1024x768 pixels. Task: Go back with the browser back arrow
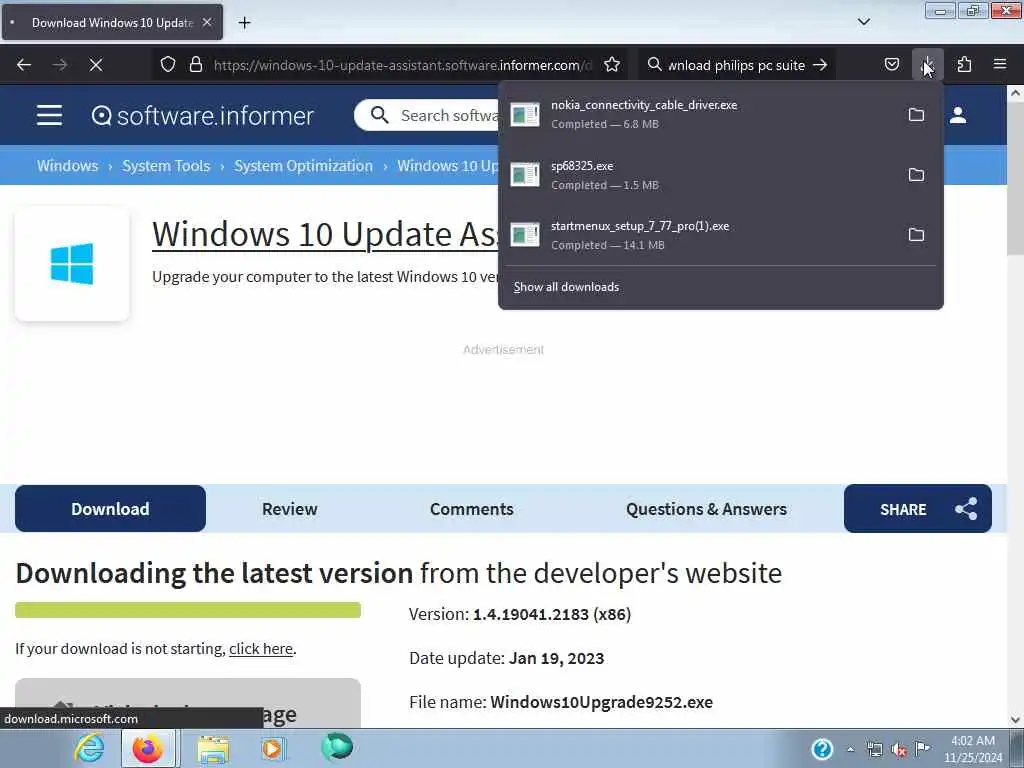click(x=24, y=65)
